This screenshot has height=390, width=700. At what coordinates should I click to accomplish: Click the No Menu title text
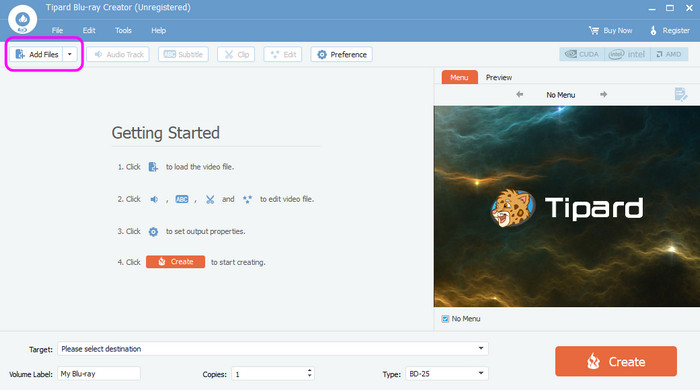pos(561,95)
